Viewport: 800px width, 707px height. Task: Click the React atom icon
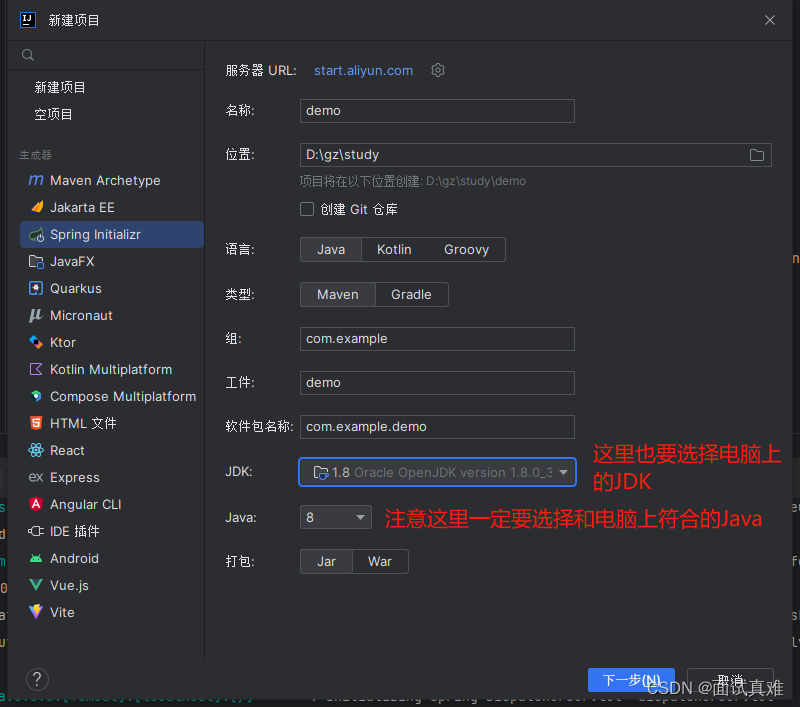pyautogui.click(x=36, y=450)
